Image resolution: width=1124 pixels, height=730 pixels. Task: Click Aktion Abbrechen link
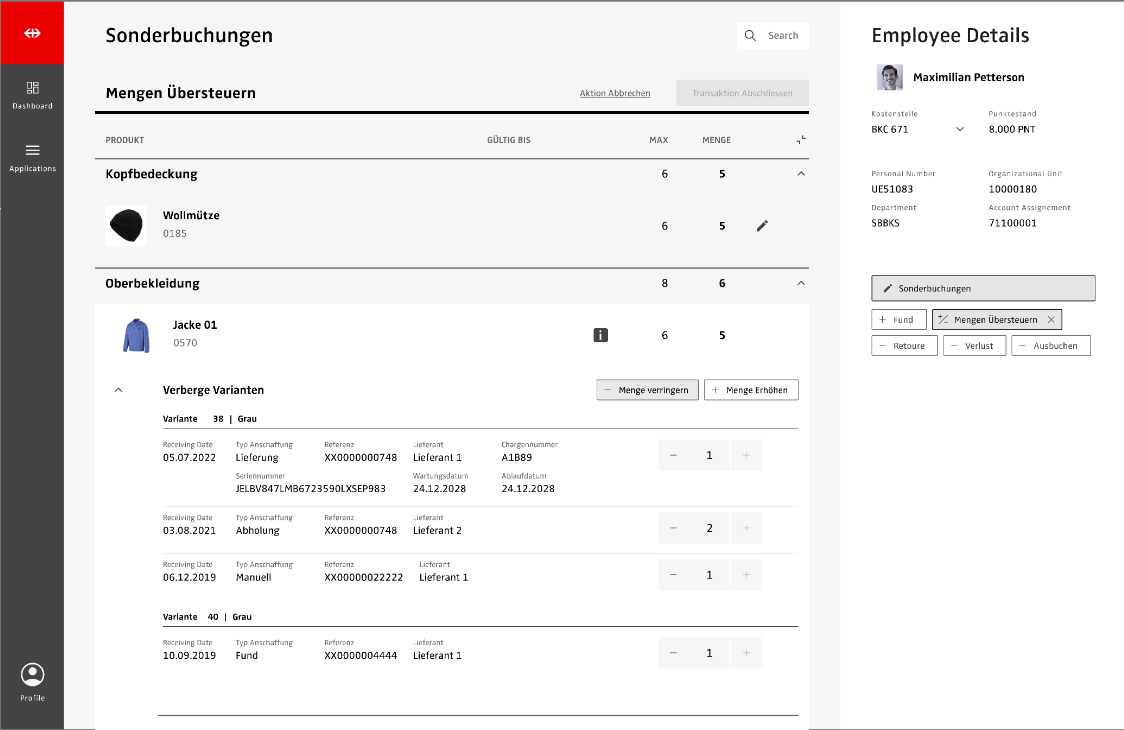615,93
